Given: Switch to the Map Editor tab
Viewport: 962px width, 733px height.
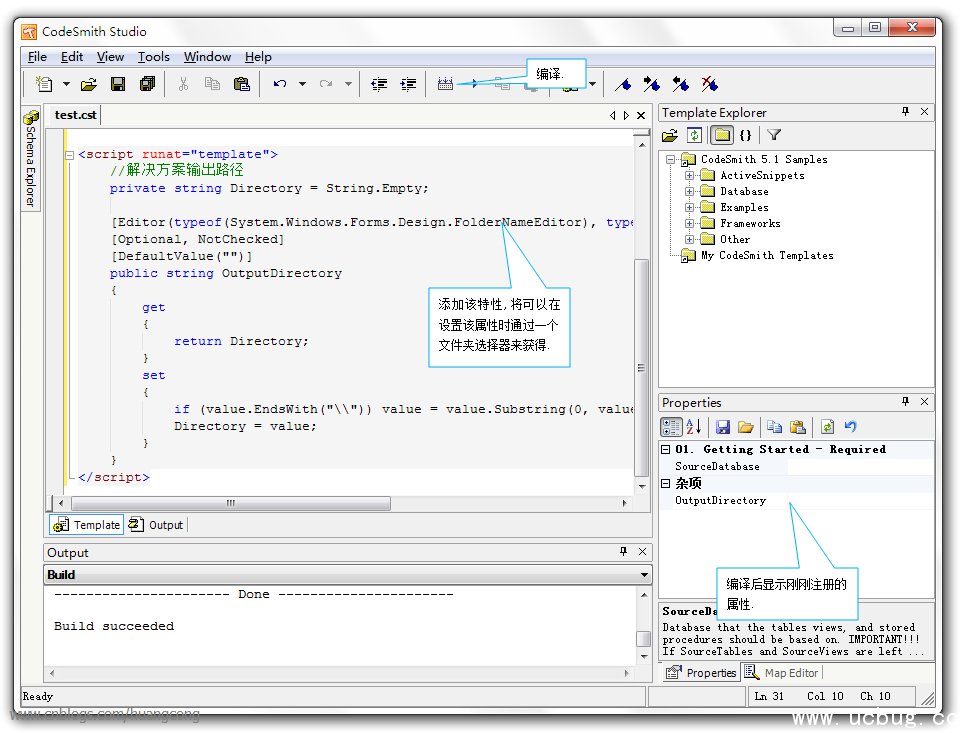Looking at the screenshot, I should tap(782, 673).
